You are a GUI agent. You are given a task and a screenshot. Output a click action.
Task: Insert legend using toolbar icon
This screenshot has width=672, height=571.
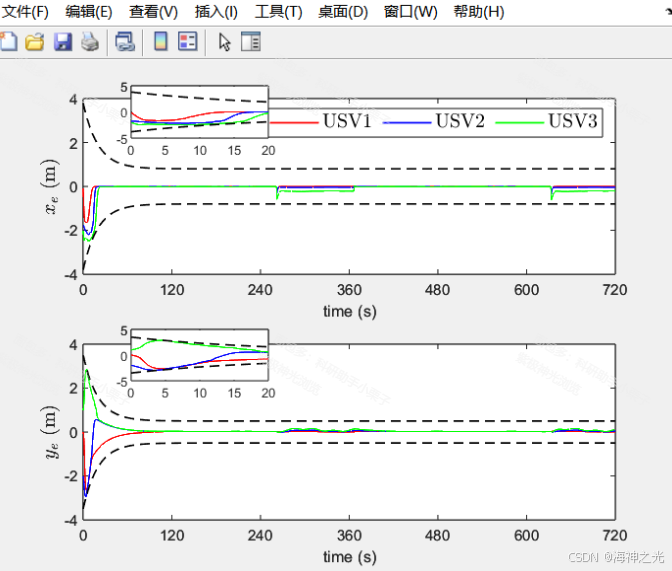188,42
